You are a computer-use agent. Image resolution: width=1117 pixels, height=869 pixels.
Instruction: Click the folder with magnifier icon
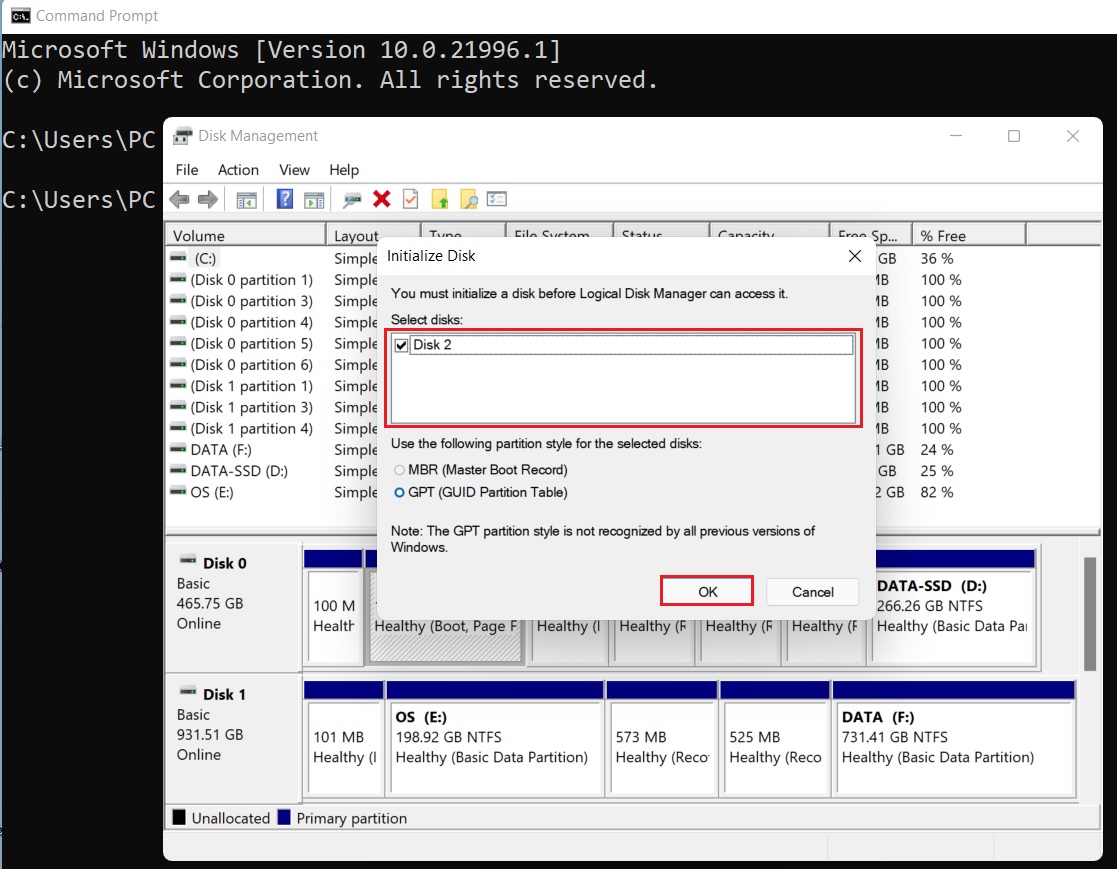[x=468, y=200]
